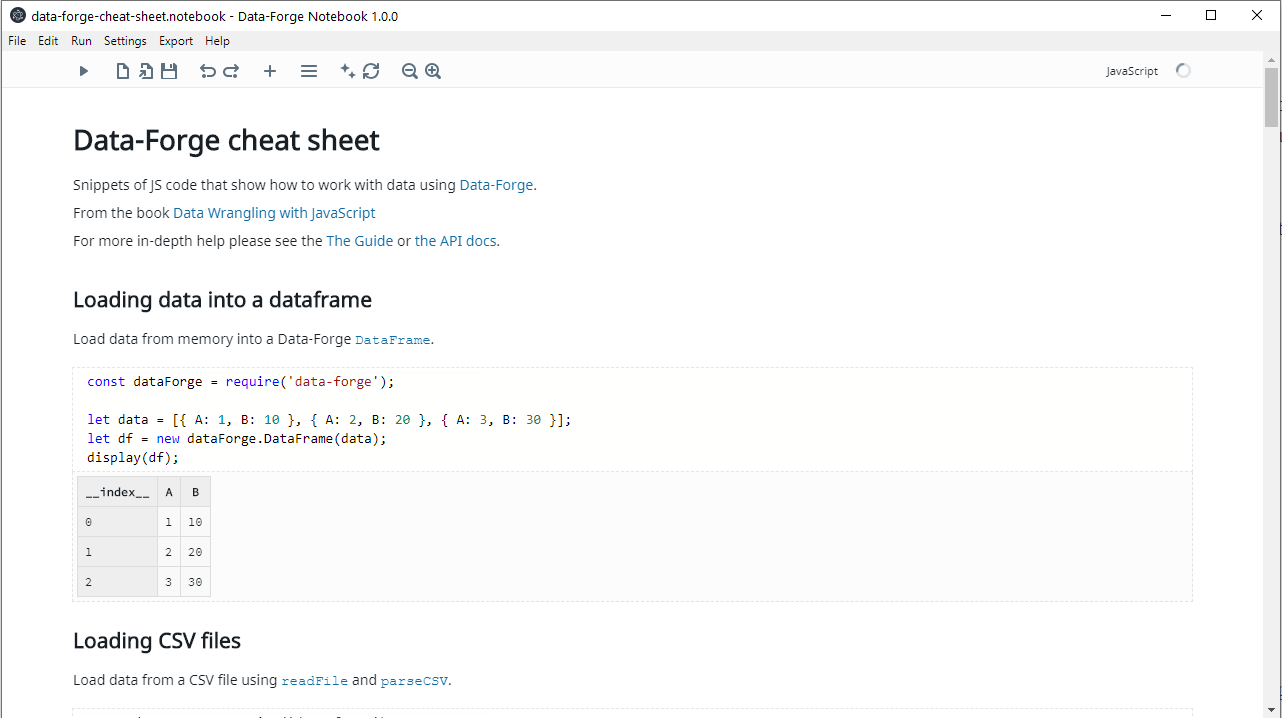The image size is (1282, 718).
Task: Zoom out using the magnifier minus icon
Action: click(x=410, y=71)
